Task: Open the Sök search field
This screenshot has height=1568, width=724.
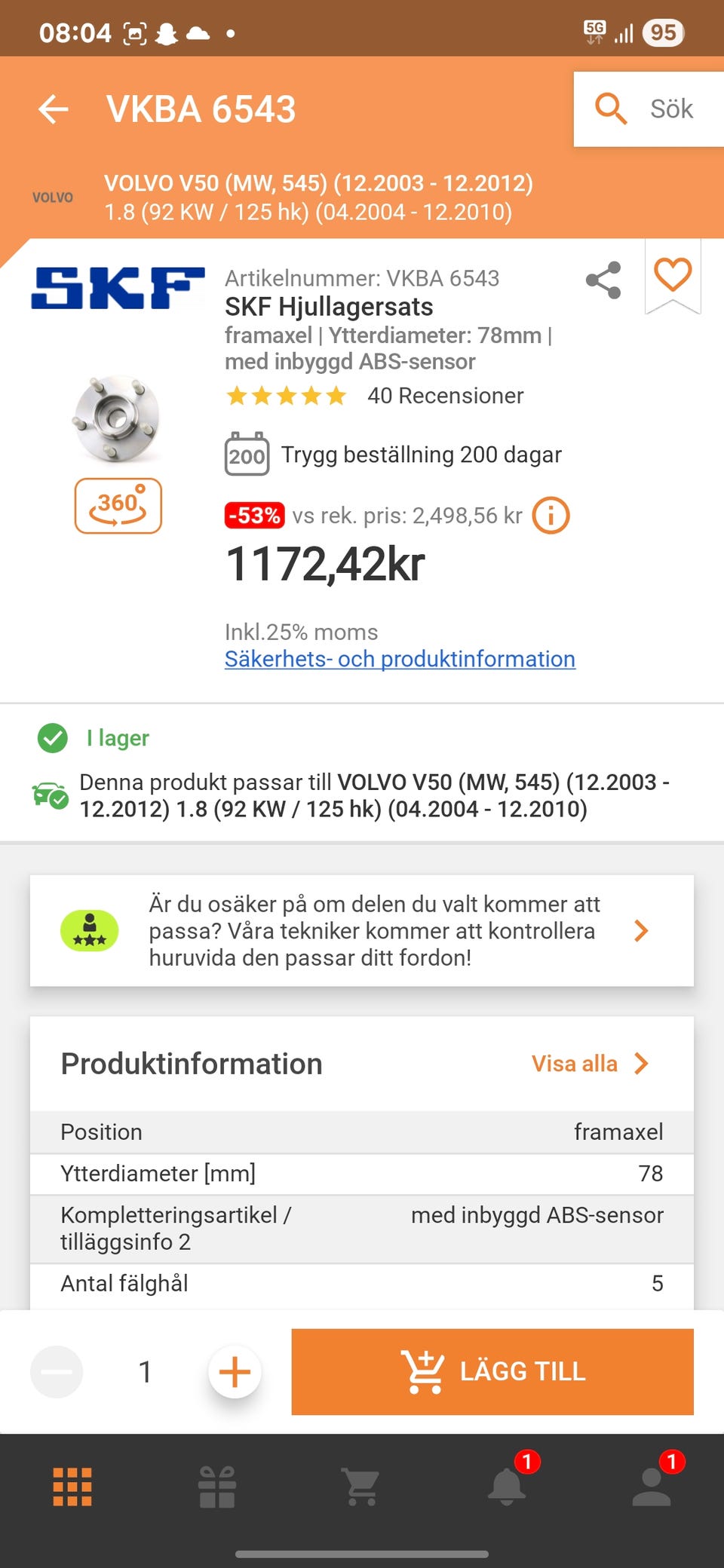Action: [649, 109]
